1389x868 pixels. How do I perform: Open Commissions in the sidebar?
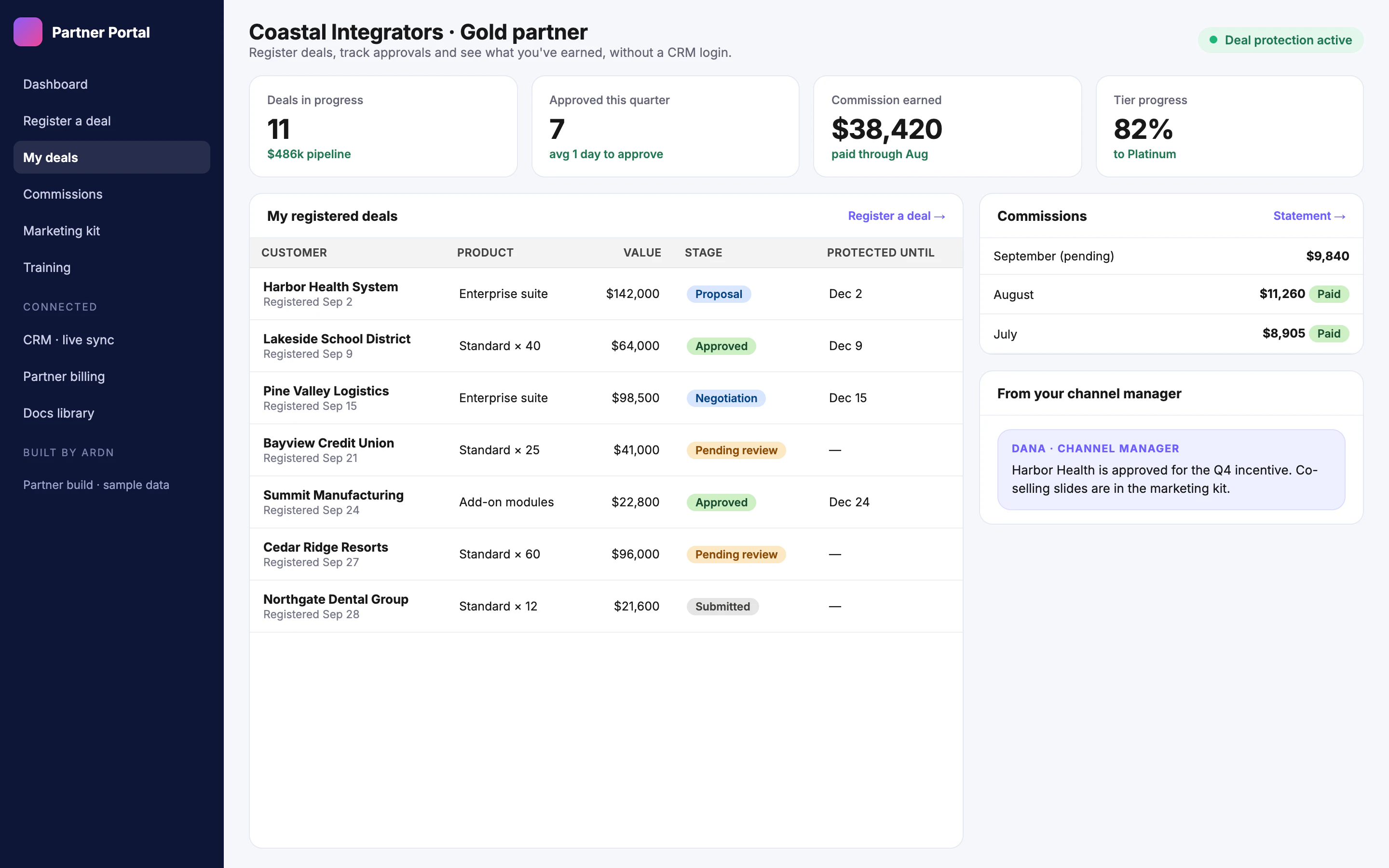[112, 194]
